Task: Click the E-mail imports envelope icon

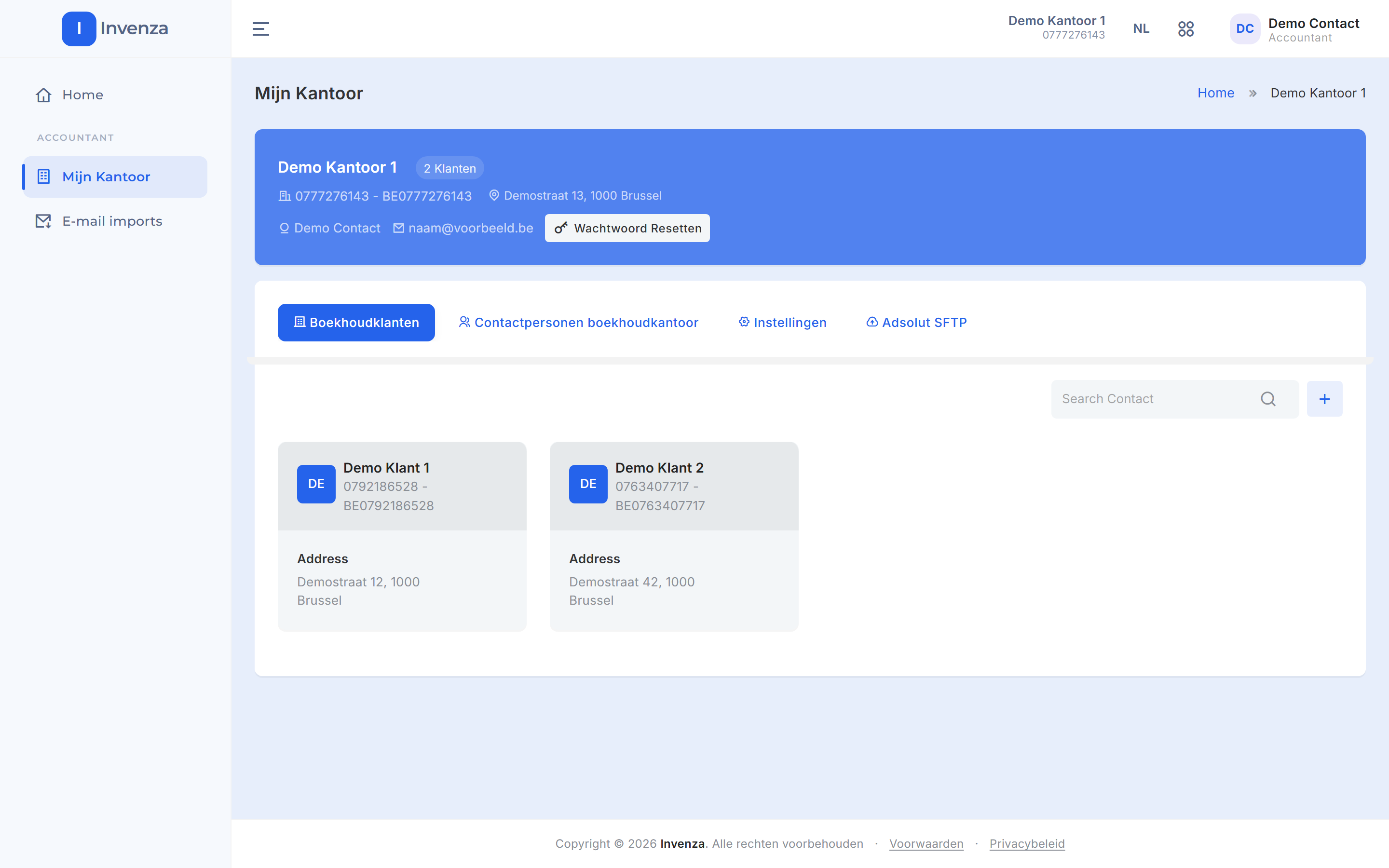Action: [43, 221]
